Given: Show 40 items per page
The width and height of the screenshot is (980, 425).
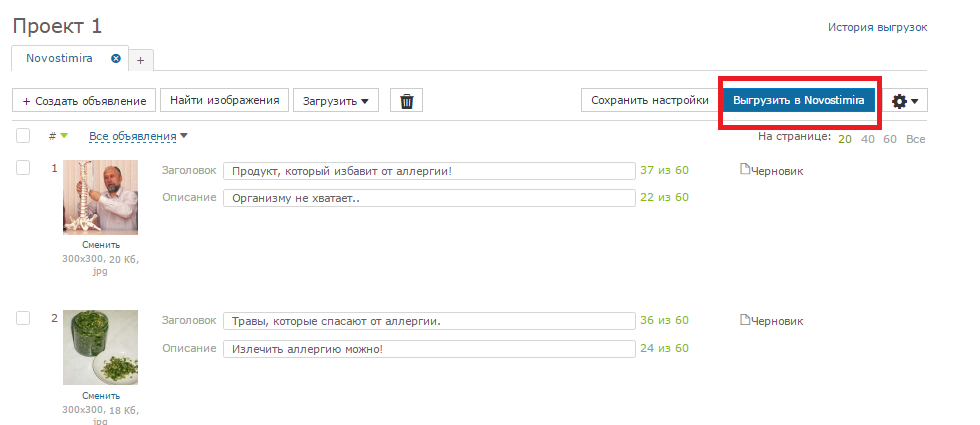Looking at the screenshot, I should 868,139.
